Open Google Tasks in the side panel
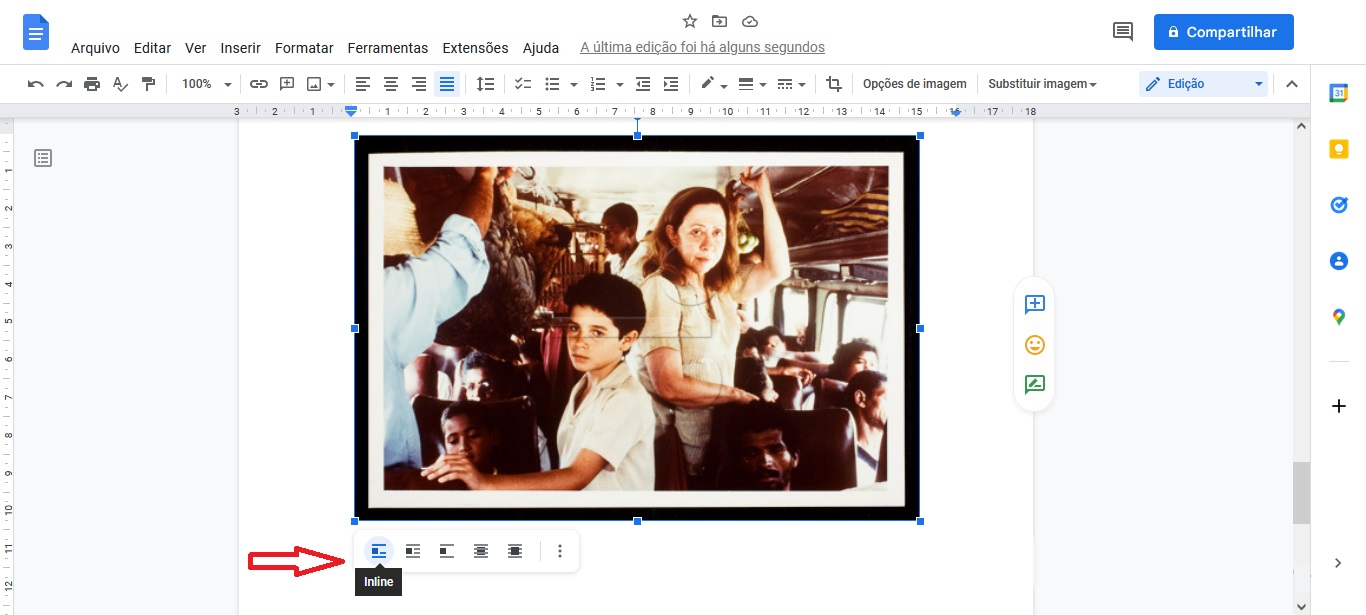Image resolution: width=1366 pixels, height=615 pixels. point(1339,205)
